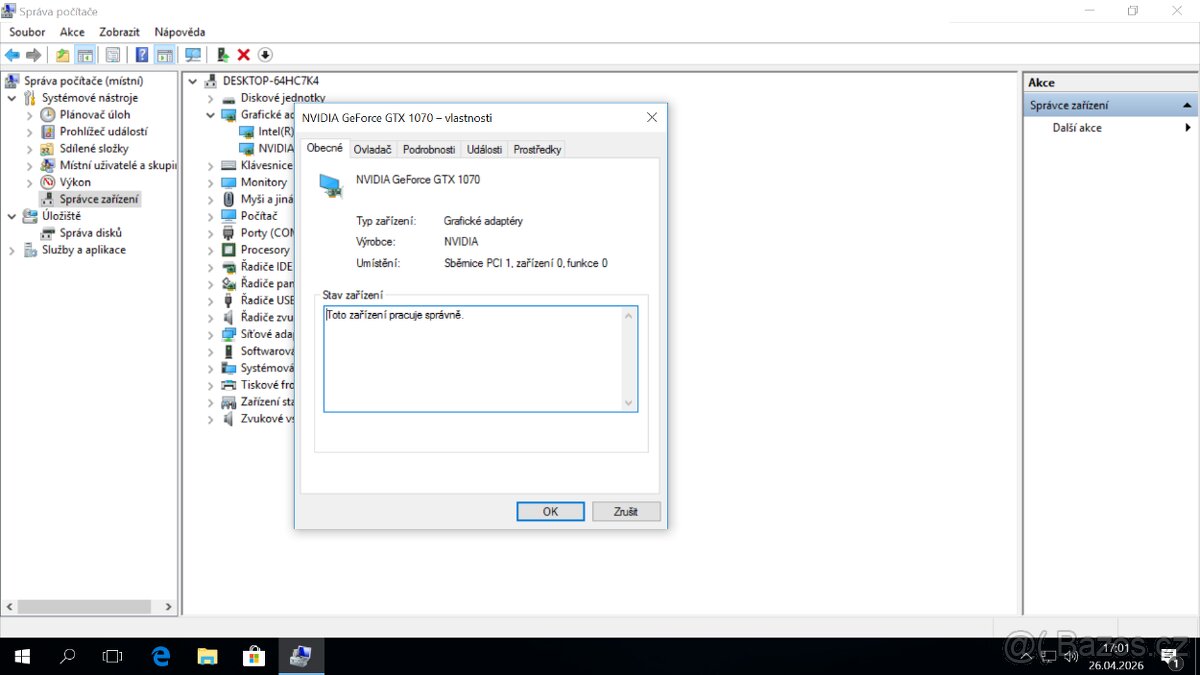Expand the Myši a jiná category
Viewport: 1200px width, 675px height.
211,199
